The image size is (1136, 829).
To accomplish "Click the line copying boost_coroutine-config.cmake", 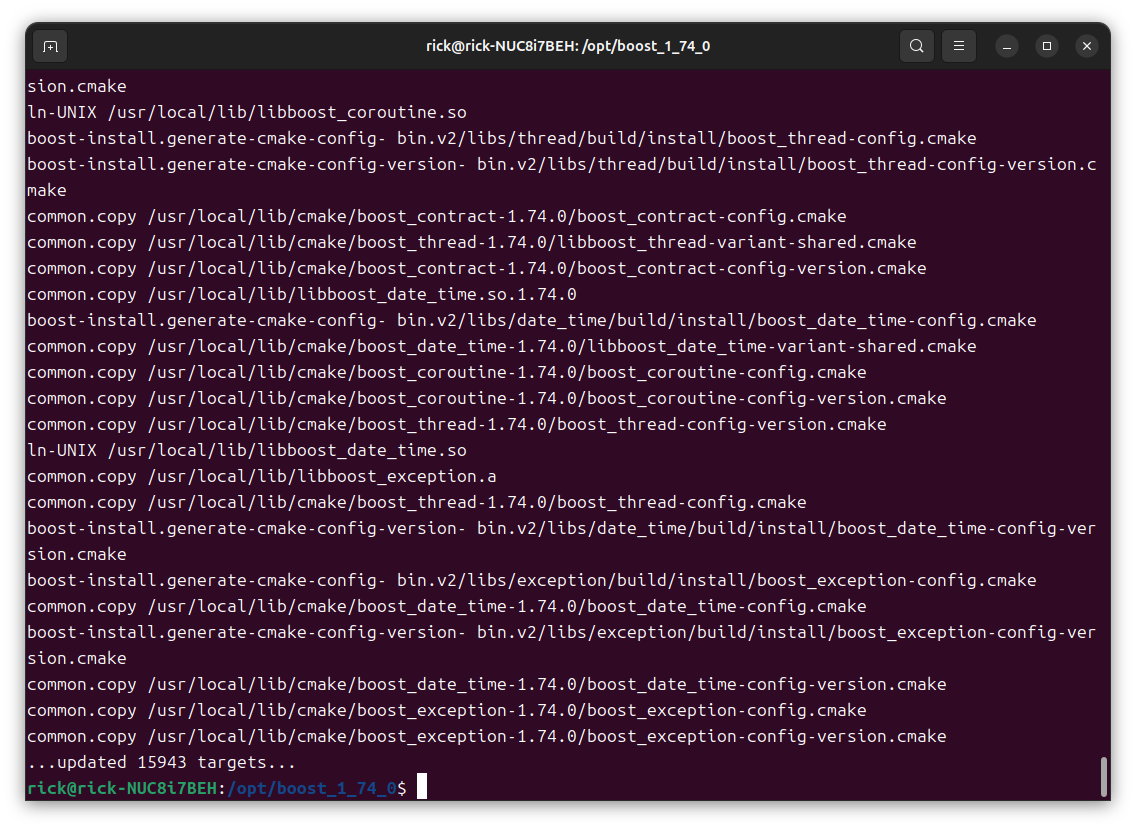I will click(x=447, y=372).
